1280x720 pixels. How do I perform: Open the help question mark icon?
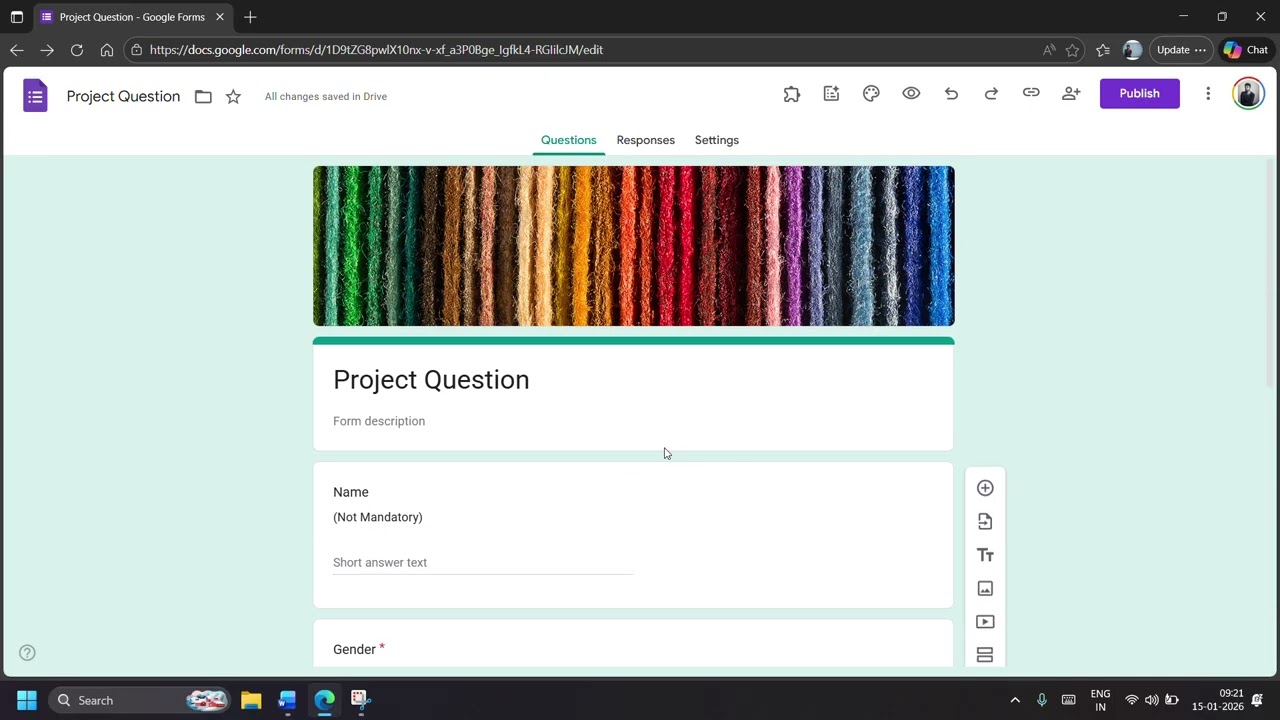click(27, 652)
